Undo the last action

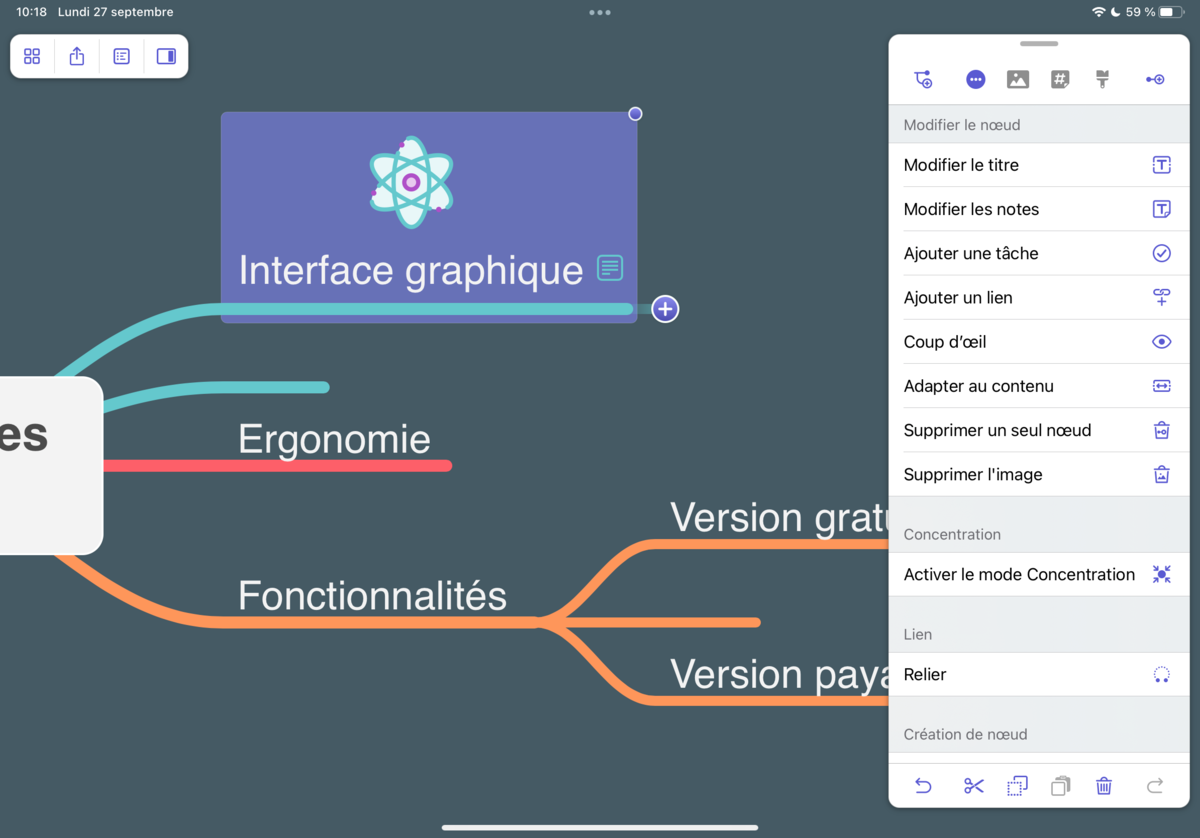tap(923, 786)
